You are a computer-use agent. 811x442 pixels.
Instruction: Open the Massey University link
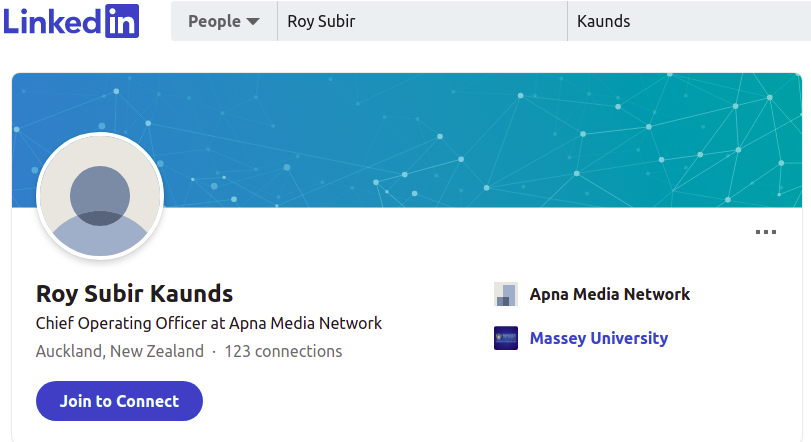click(598, 338)
